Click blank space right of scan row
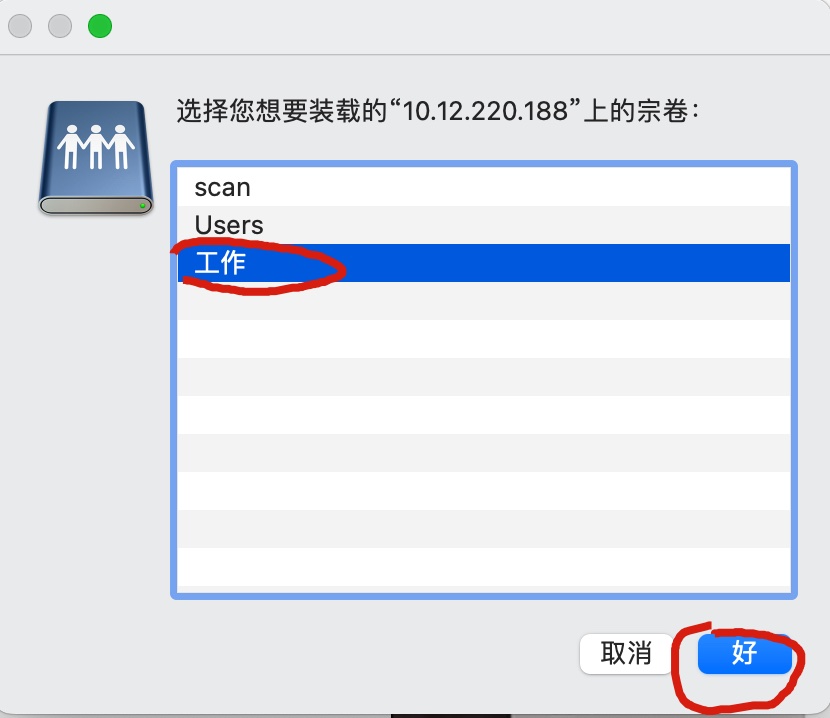The image size is (830, 718). pyautogui.click(x=520, y=187)
